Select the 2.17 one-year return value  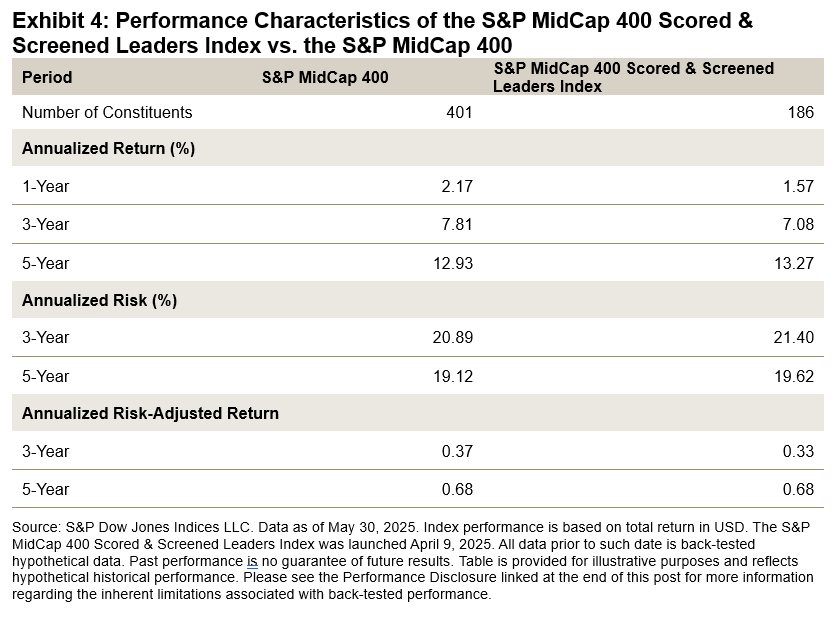click(x=457, y=186)
